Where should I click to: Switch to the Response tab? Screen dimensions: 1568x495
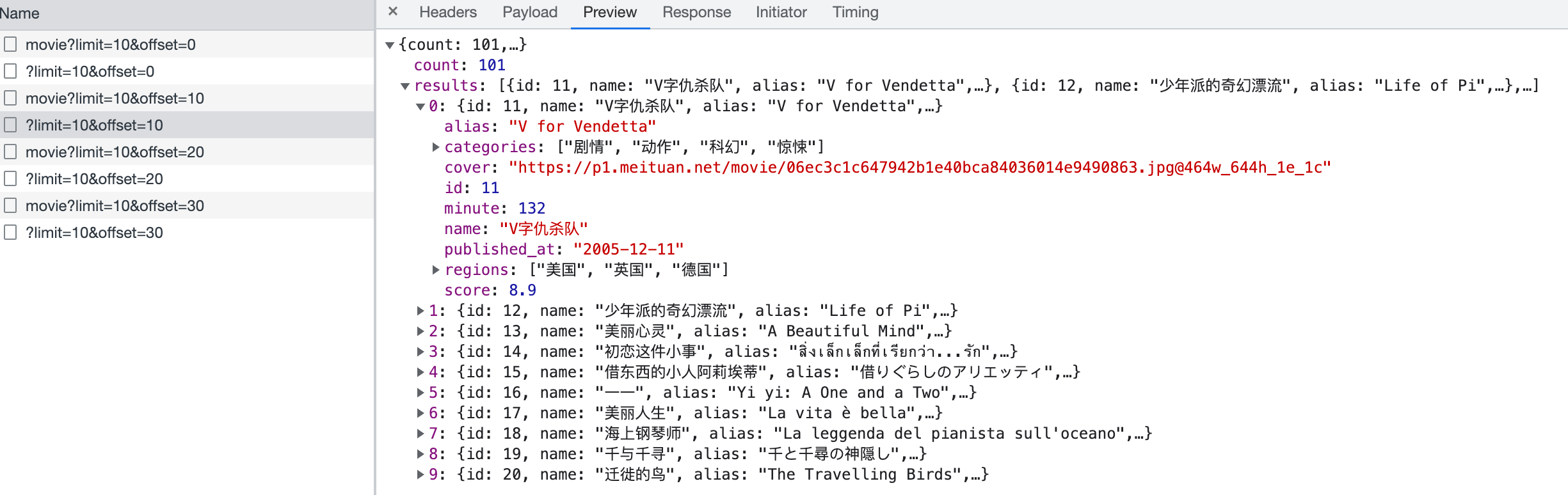tap(696, 12)
